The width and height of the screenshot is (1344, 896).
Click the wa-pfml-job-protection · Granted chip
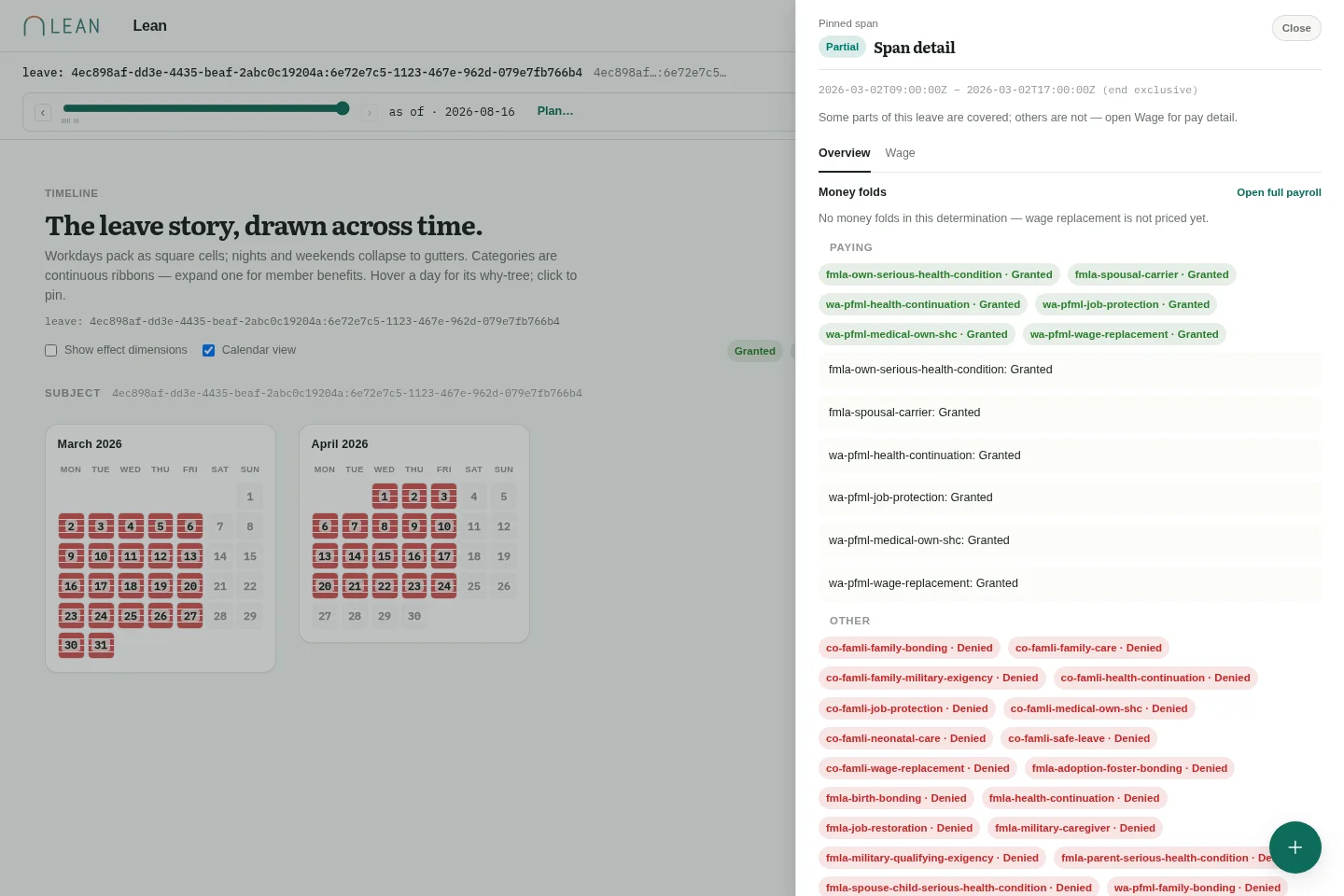[x=1126, y=304]
